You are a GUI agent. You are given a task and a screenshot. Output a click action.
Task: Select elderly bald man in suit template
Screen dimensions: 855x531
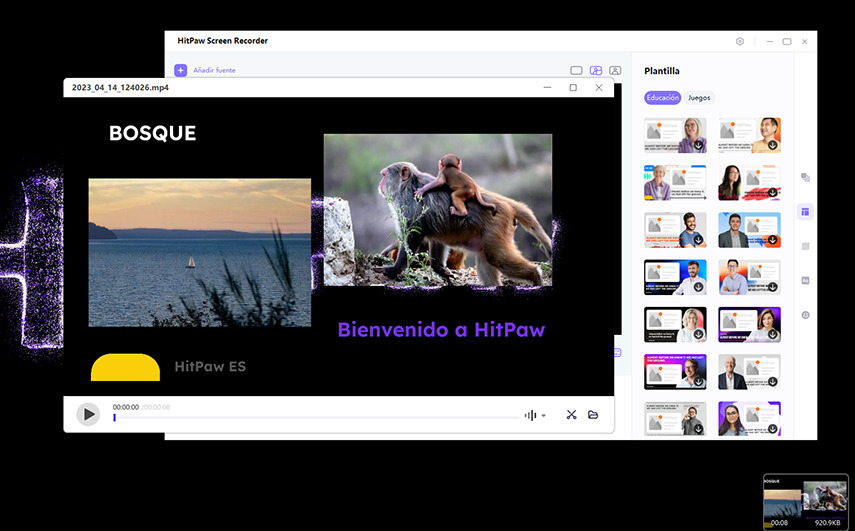(749, 372)
